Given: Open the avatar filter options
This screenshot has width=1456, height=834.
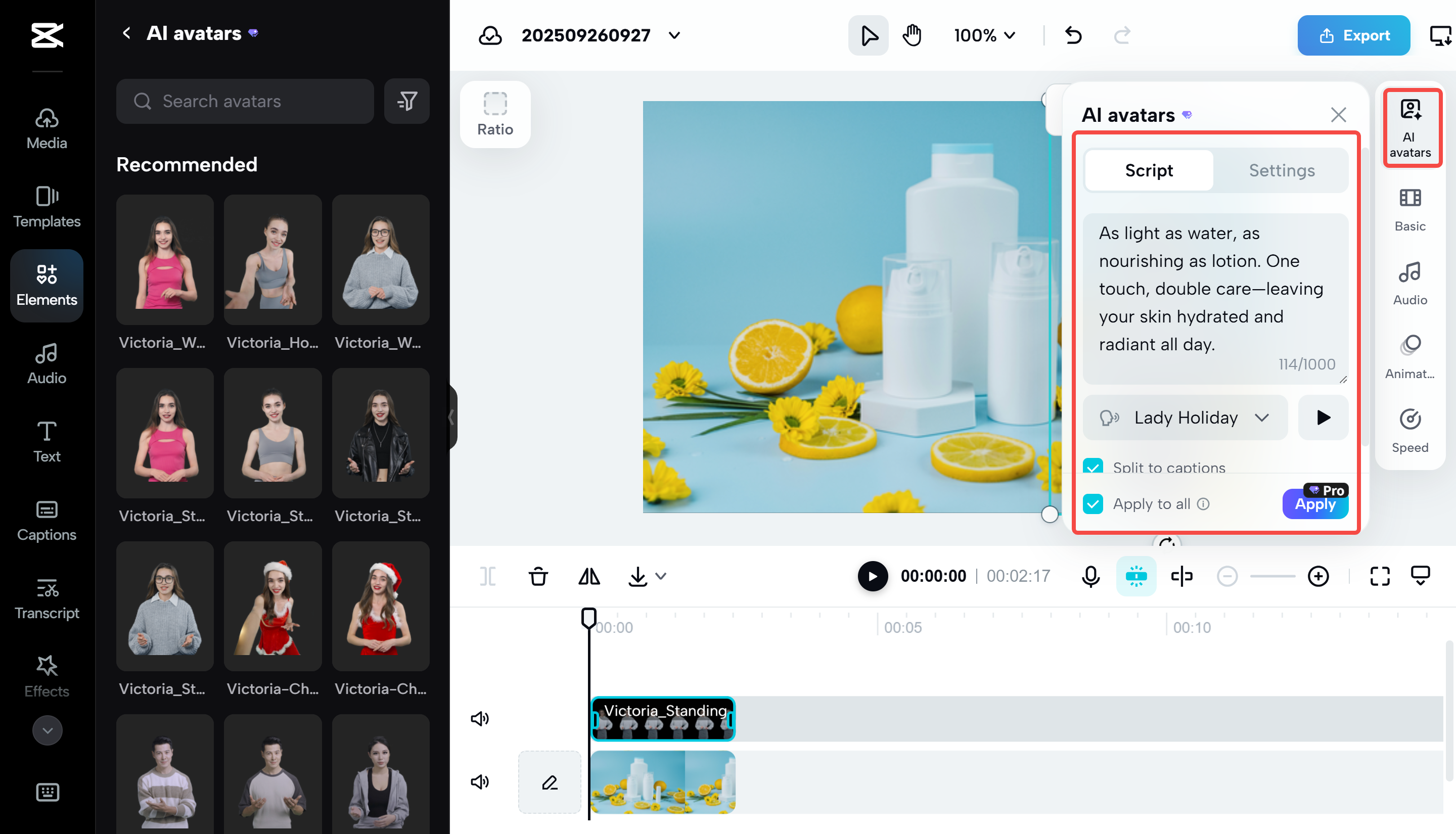Looking at the screenshot, I should [406, 101].
